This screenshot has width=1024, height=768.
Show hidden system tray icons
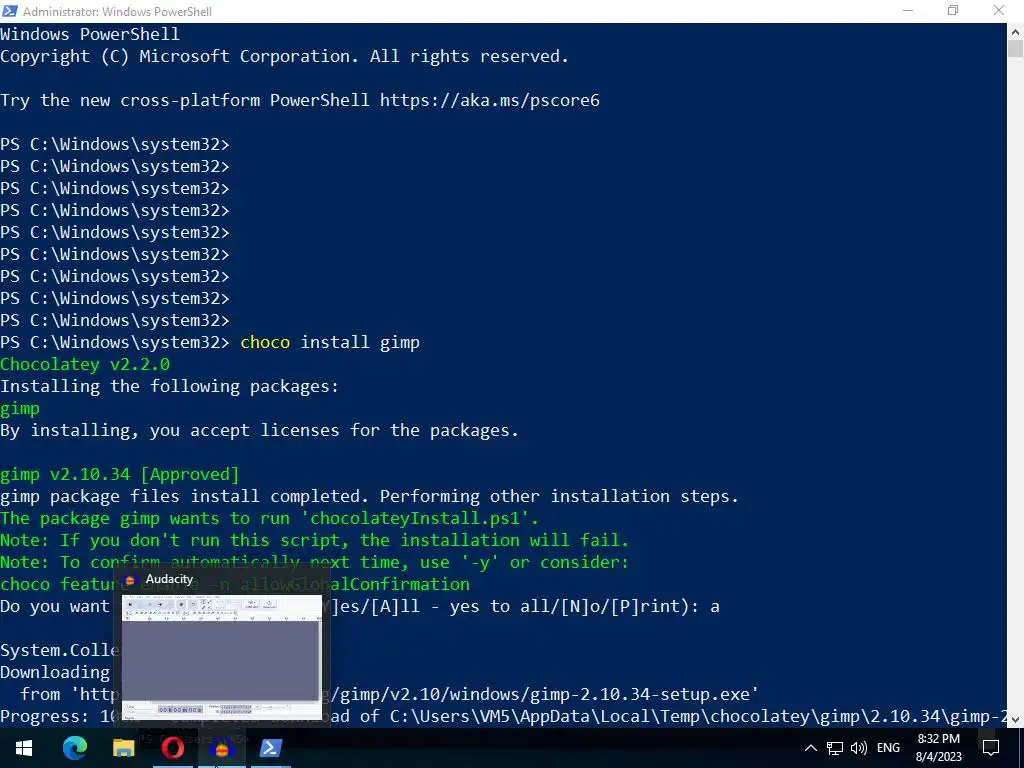click(810, 748)
